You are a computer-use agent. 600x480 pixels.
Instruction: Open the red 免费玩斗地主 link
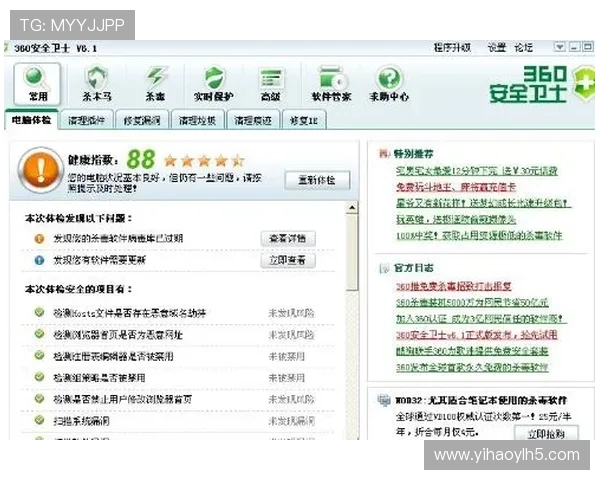click(x=456, y=187)
